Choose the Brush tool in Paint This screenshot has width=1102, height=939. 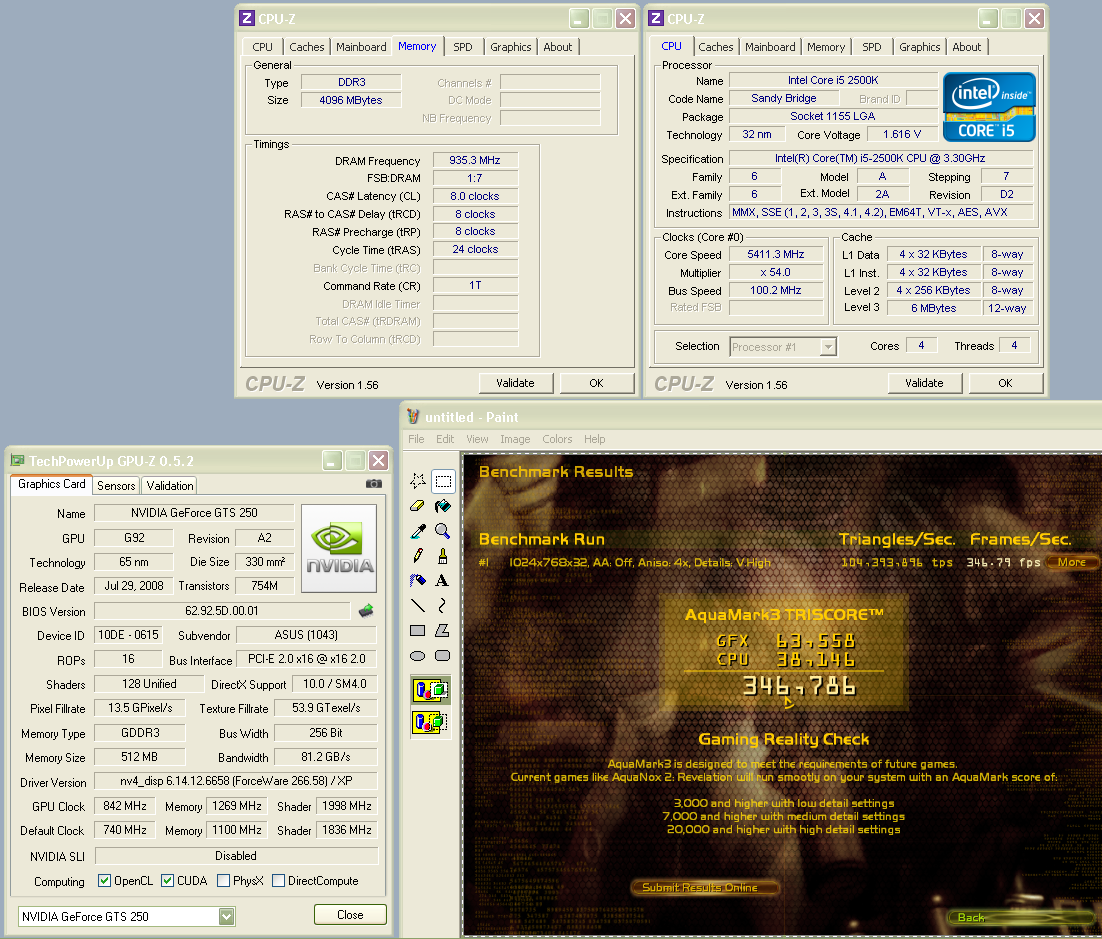tap(443, 556)
